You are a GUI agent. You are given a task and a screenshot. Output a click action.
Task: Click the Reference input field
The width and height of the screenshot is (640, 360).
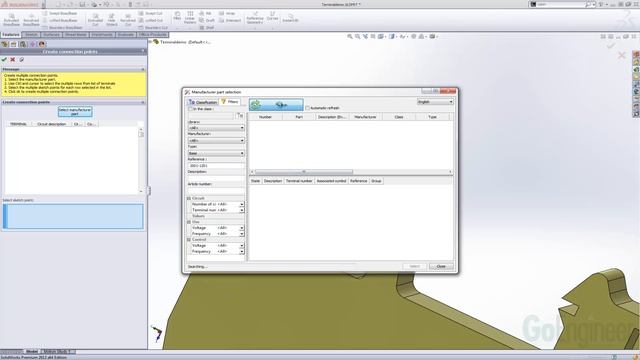click(216, 166)
